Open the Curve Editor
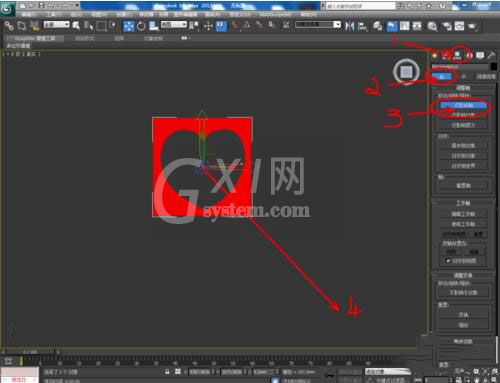 [405, 26]
